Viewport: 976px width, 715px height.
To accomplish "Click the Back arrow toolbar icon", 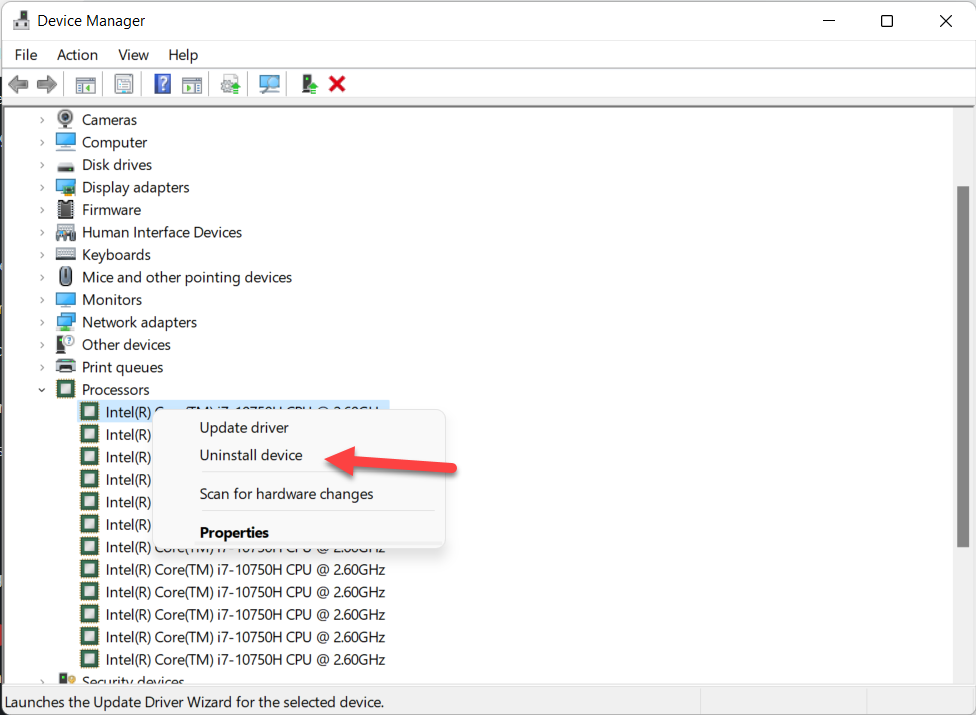I will pos(18,84).
